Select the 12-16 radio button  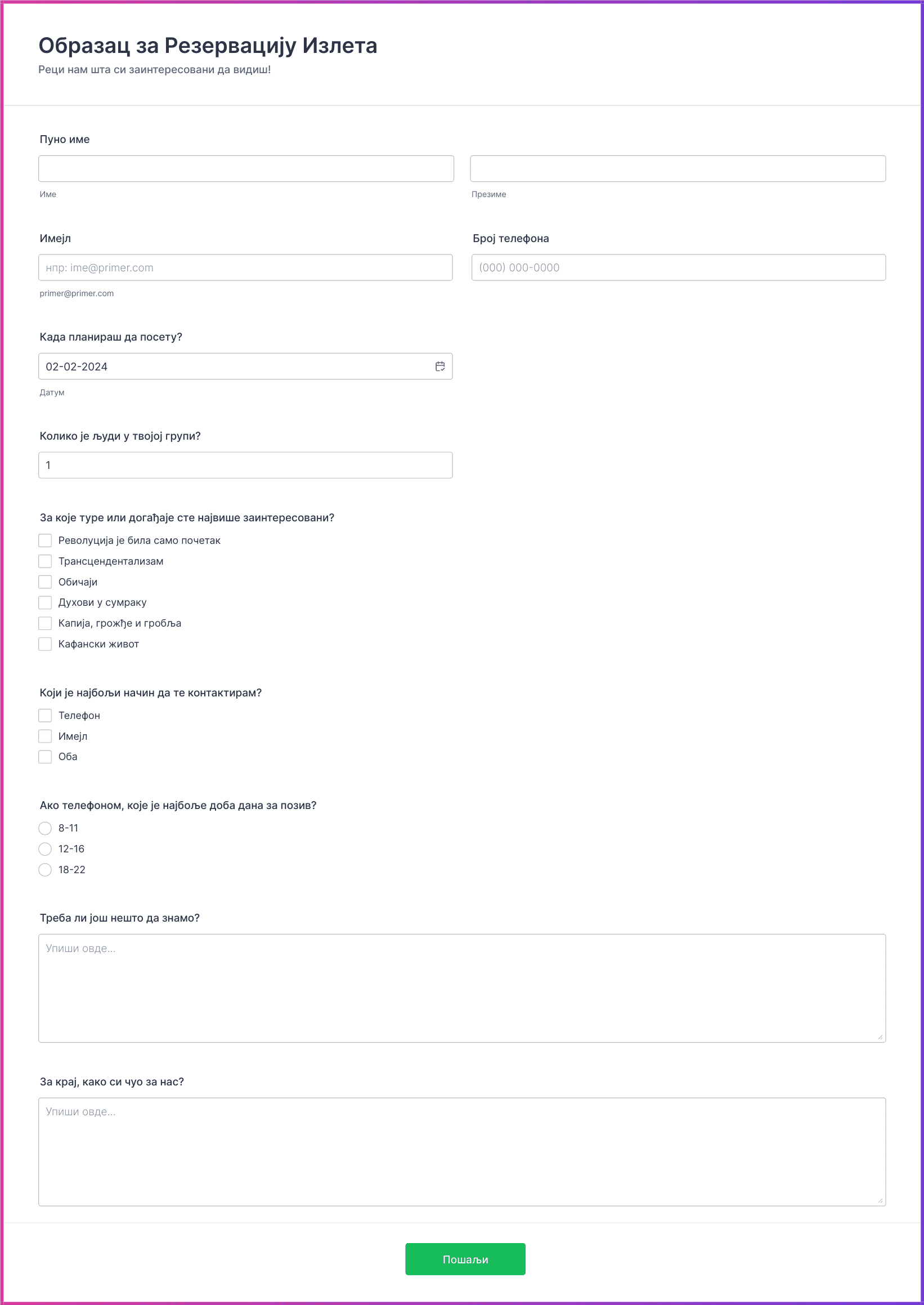pyautogui.click(x=45, y=848)
